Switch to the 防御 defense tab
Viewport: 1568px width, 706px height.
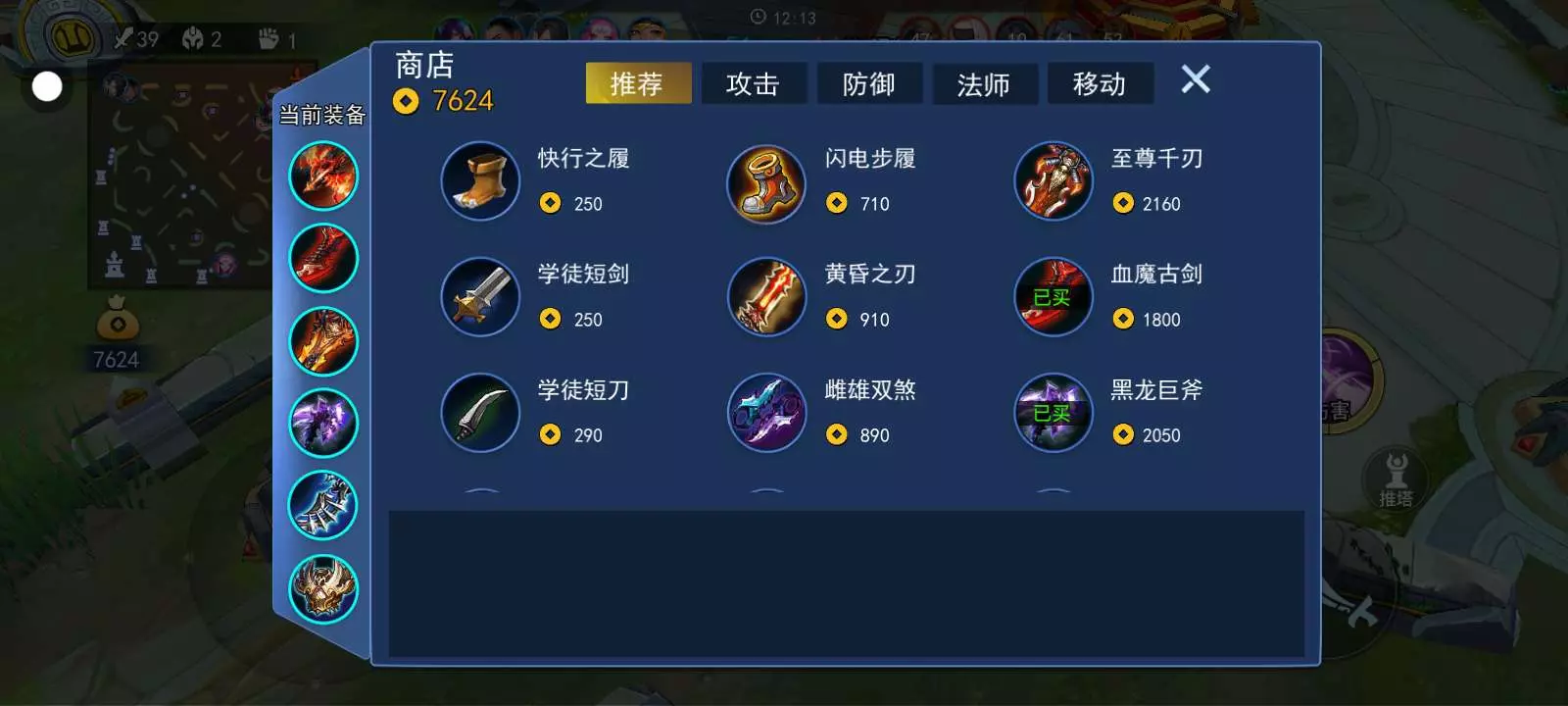869,83
